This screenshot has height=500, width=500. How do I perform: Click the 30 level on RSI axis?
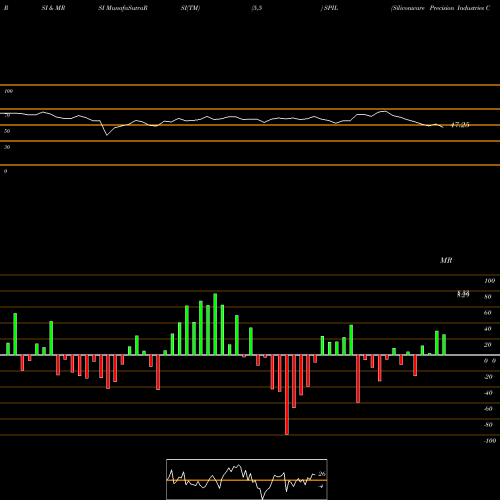pos(7,147)
